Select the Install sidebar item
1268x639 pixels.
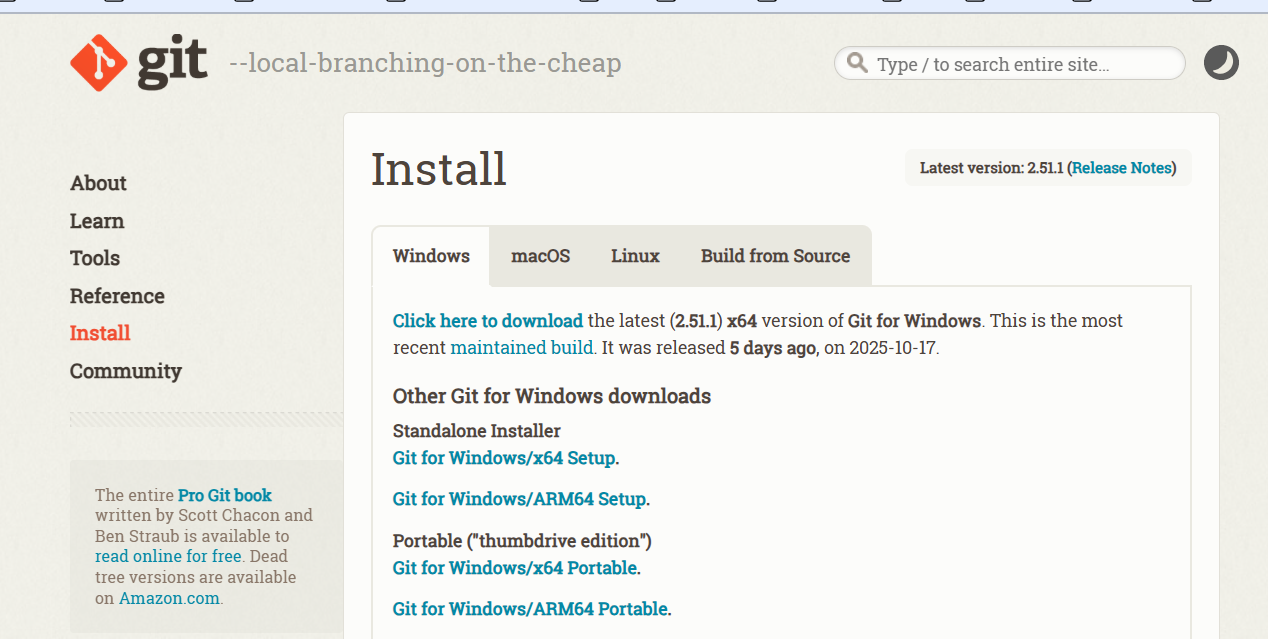pyautogui.click(x=100, y=333)
